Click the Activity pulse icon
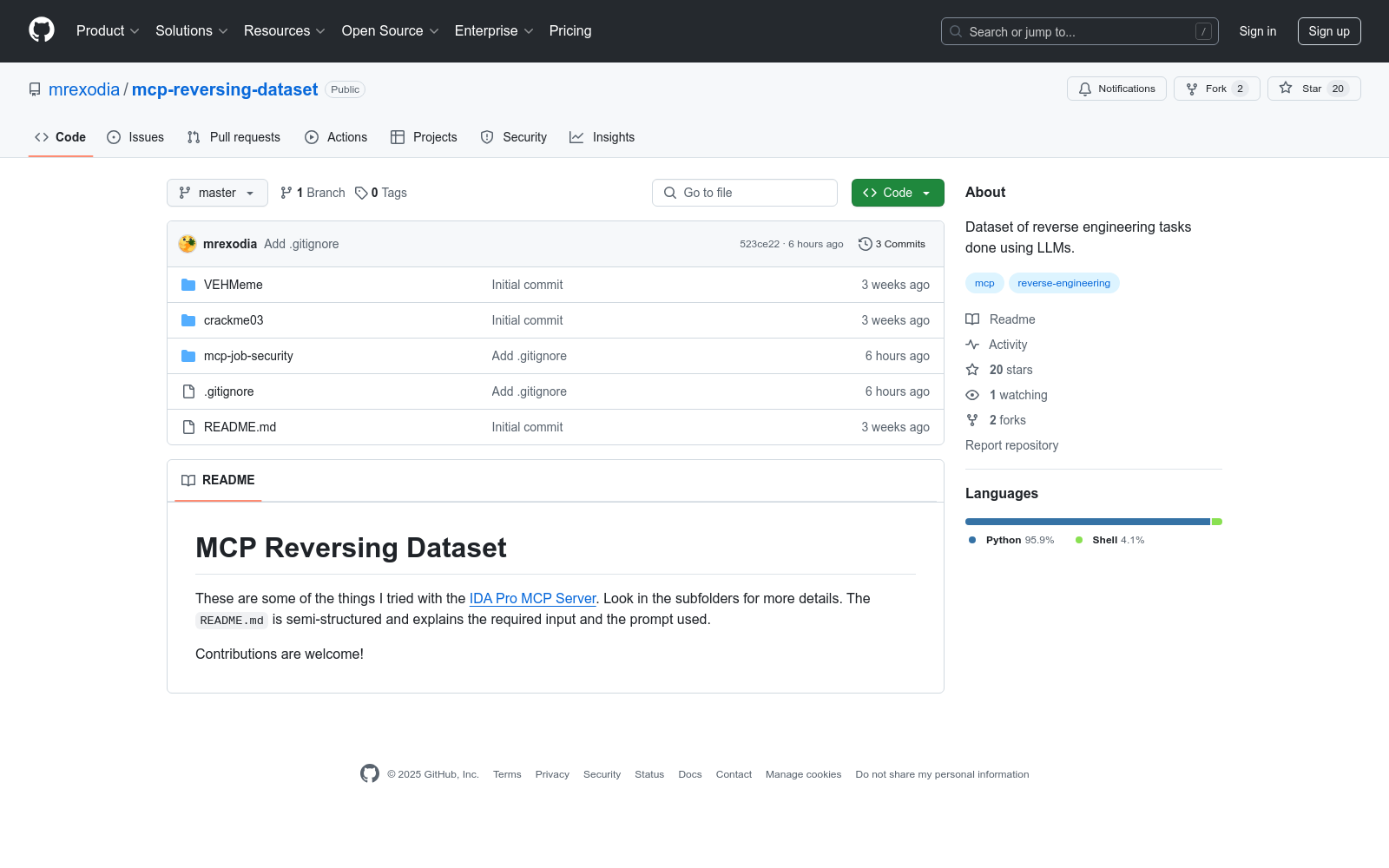 pyautogui.click(x=972, y=345)
